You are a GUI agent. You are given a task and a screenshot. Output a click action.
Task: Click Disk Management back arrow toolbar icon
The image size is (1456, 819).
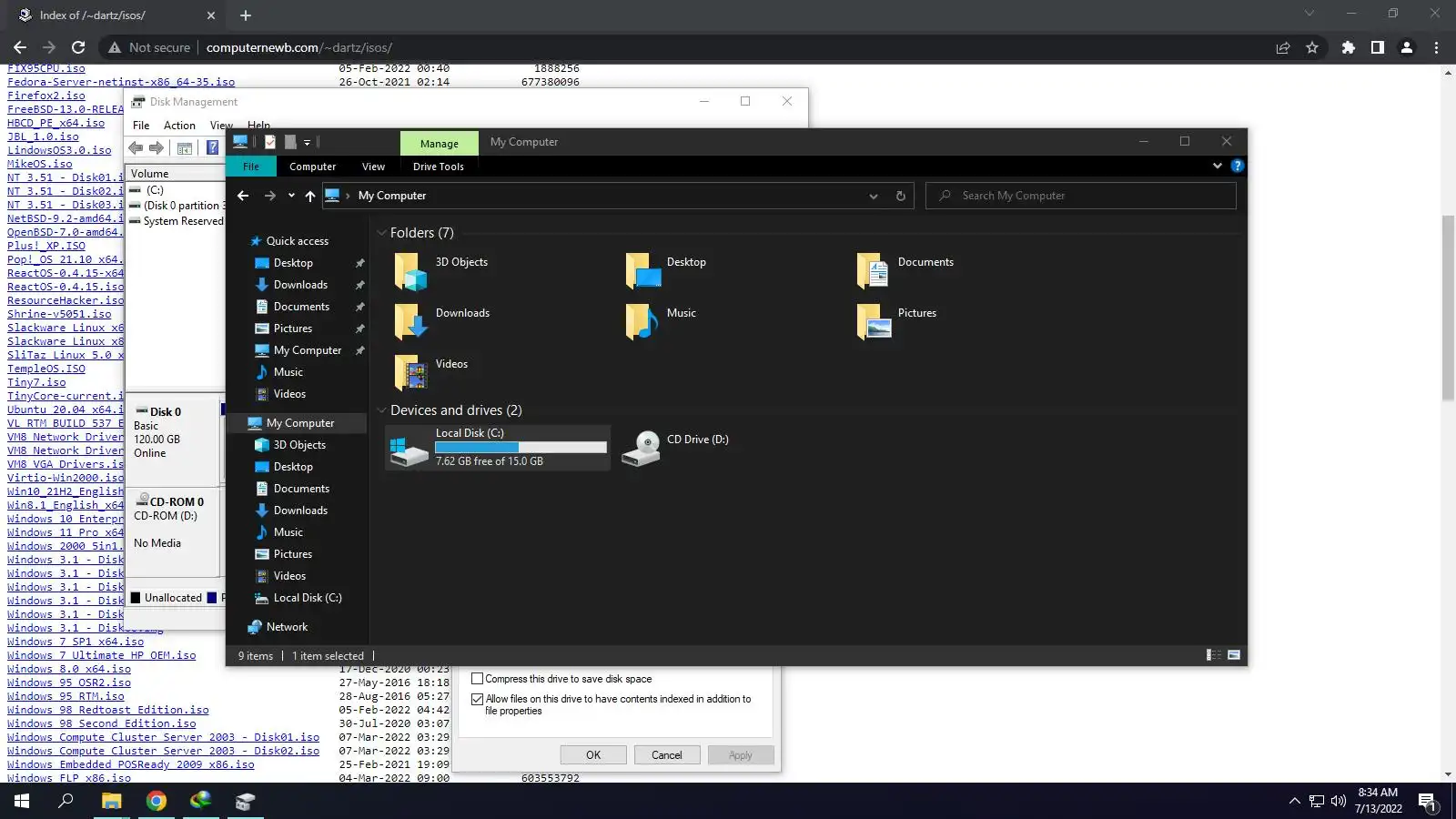pyautogui.click(x=136, y=147)
